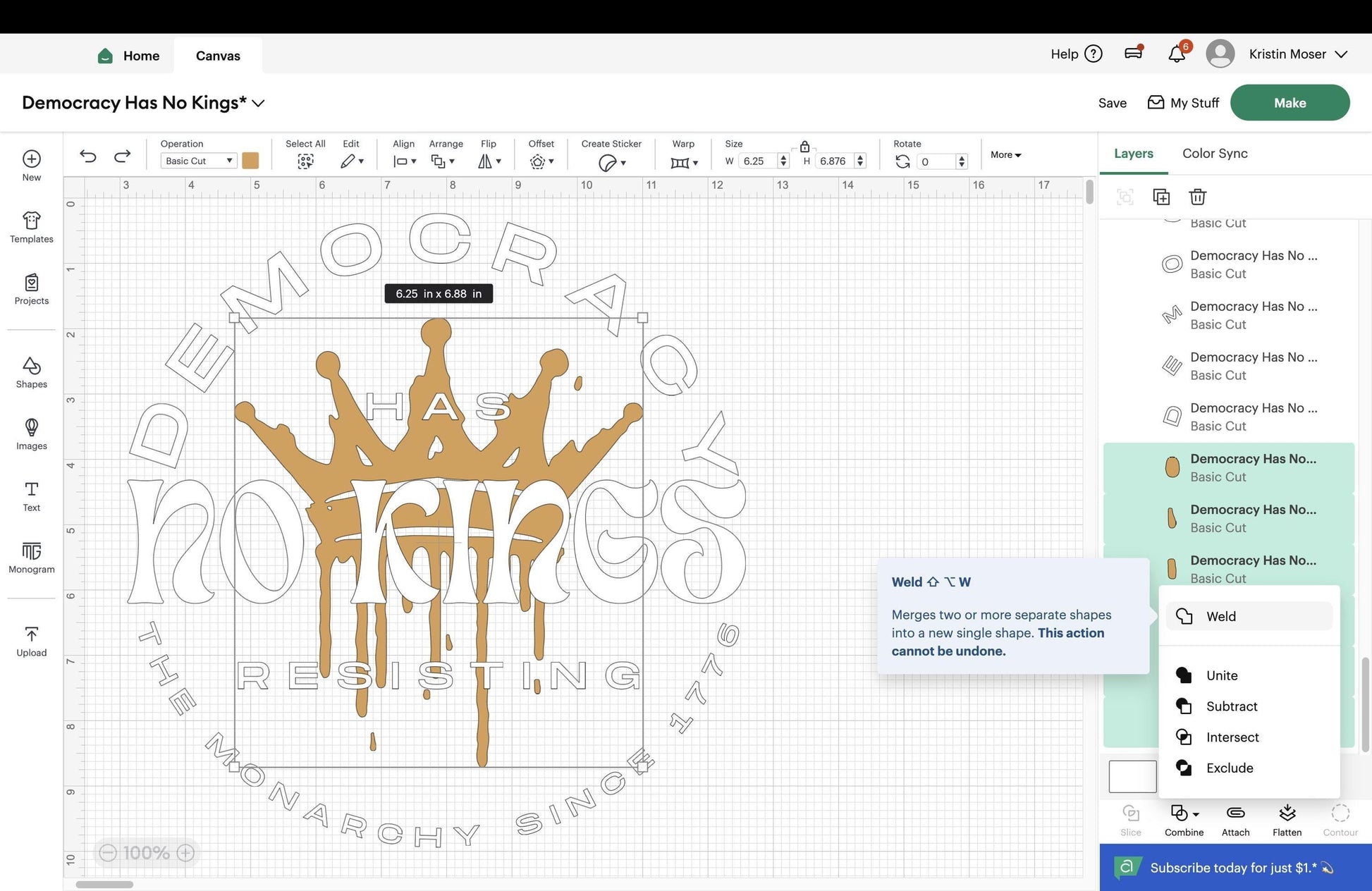Open the tan operation color swatch
The image size is (1372, 891).
click(250, 161)
